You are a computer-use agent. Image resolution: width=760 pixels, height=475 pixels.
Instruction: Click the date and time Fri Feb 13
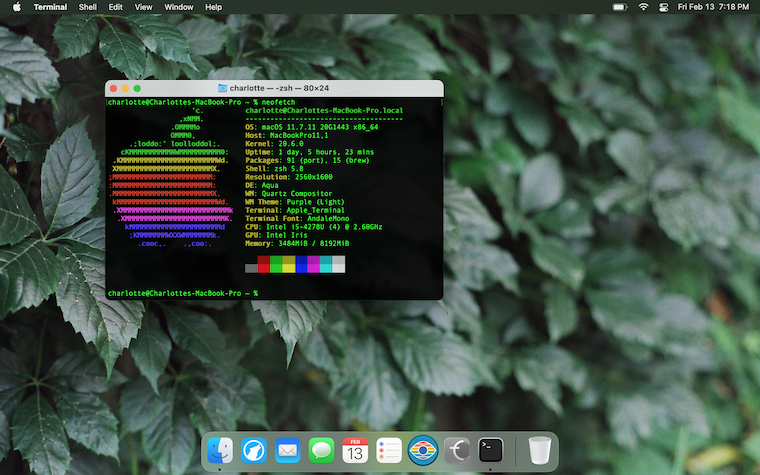pyautogui.click(x=713, y=7)
